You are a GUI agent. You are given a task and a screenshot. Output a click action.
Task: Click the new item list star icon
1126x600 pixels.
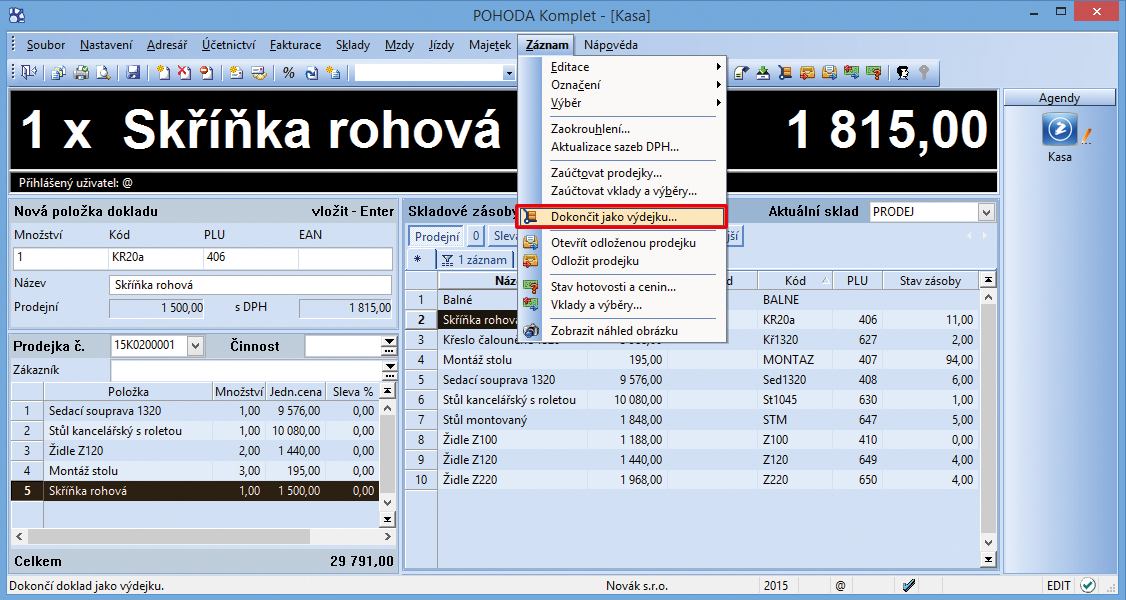click(x=333, y=72)
